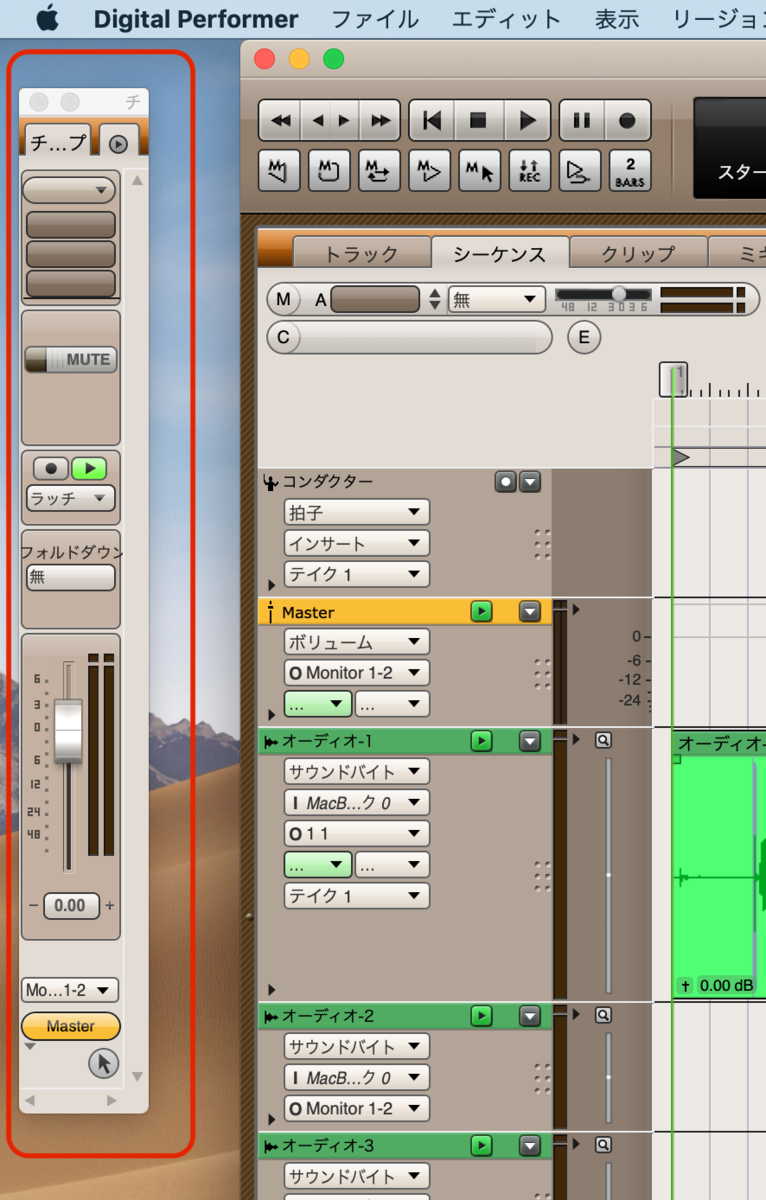Open I MacB...ク 0 input dropdown on オーディオ-1
Screen dimensions: 766x1200
[x=357, y=803]
